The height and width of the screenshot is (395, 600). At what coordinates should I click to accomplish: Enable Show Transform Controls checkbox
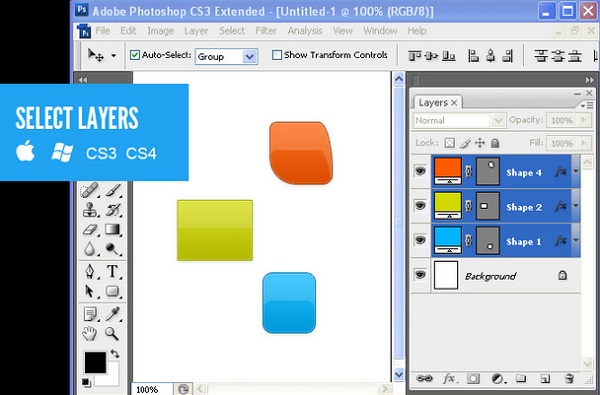point(277,55)
